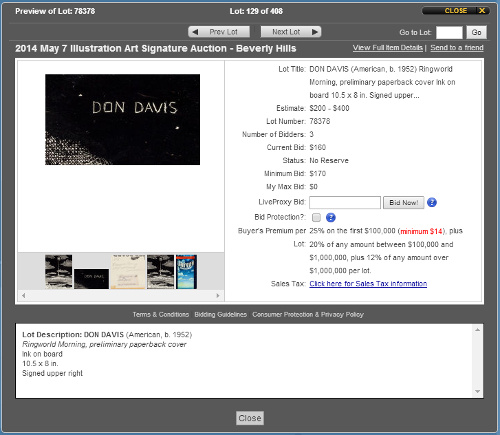Click the Minimum Bid value $170
This screenshot has width=500, height=435.
[317, 174]
